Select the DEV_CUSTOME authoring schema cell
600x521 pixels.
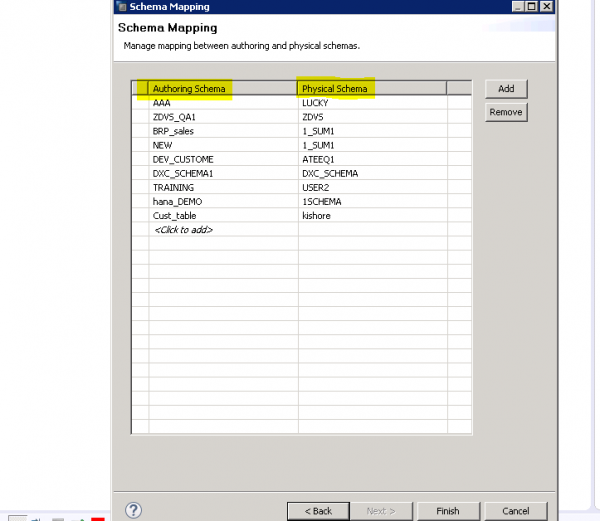point(223,160)
